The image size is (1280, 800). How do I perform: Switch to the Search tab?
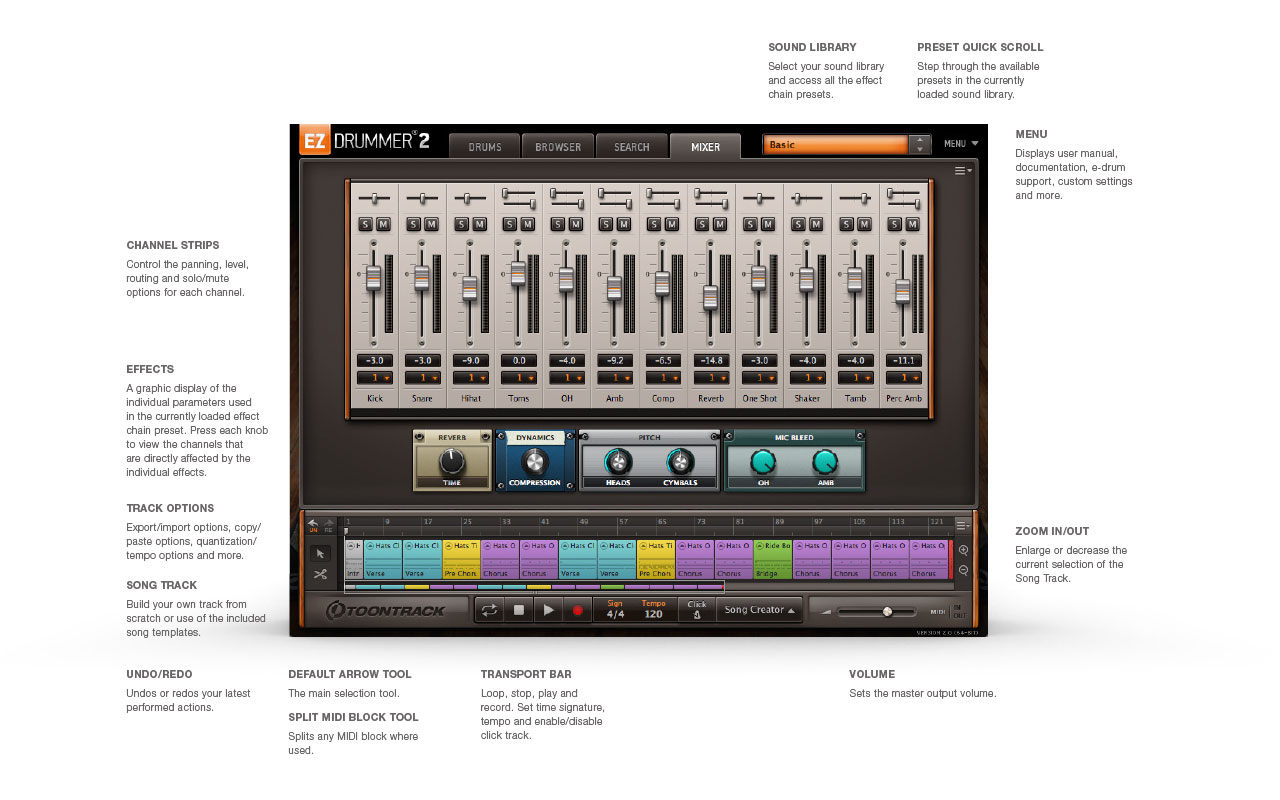632,147
